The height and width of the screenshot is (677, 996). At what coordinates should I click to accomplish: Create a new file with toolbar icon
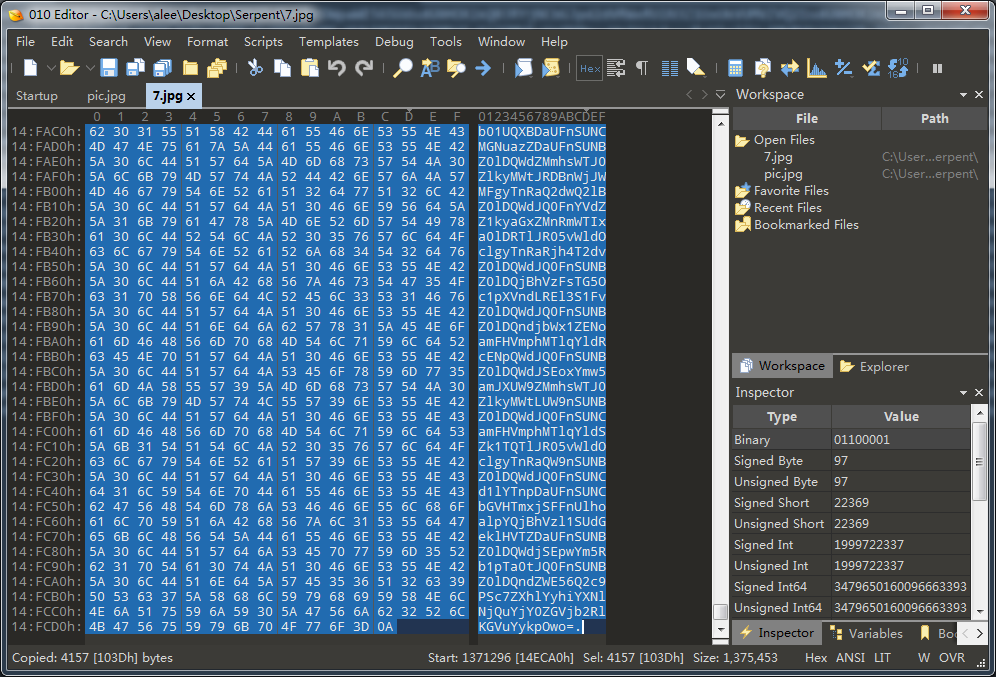click(x=30, y=68)
